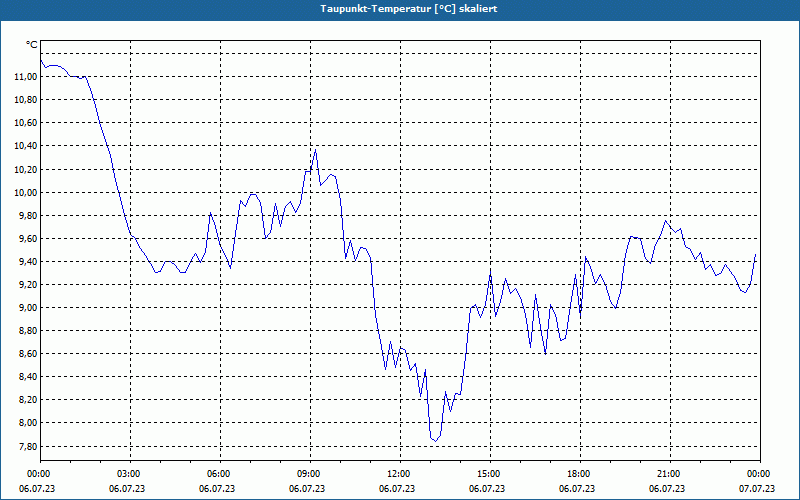The width and height of the screenshot is (800, 500).
Task: Click the 00:00 time label above 07.07.23
Action: 760,474
